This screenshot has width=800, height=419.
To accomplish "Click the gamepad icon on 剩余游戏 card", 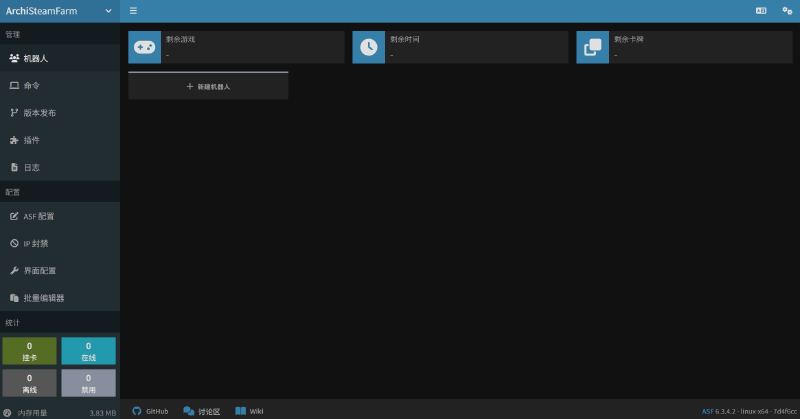I will (144, 47).
